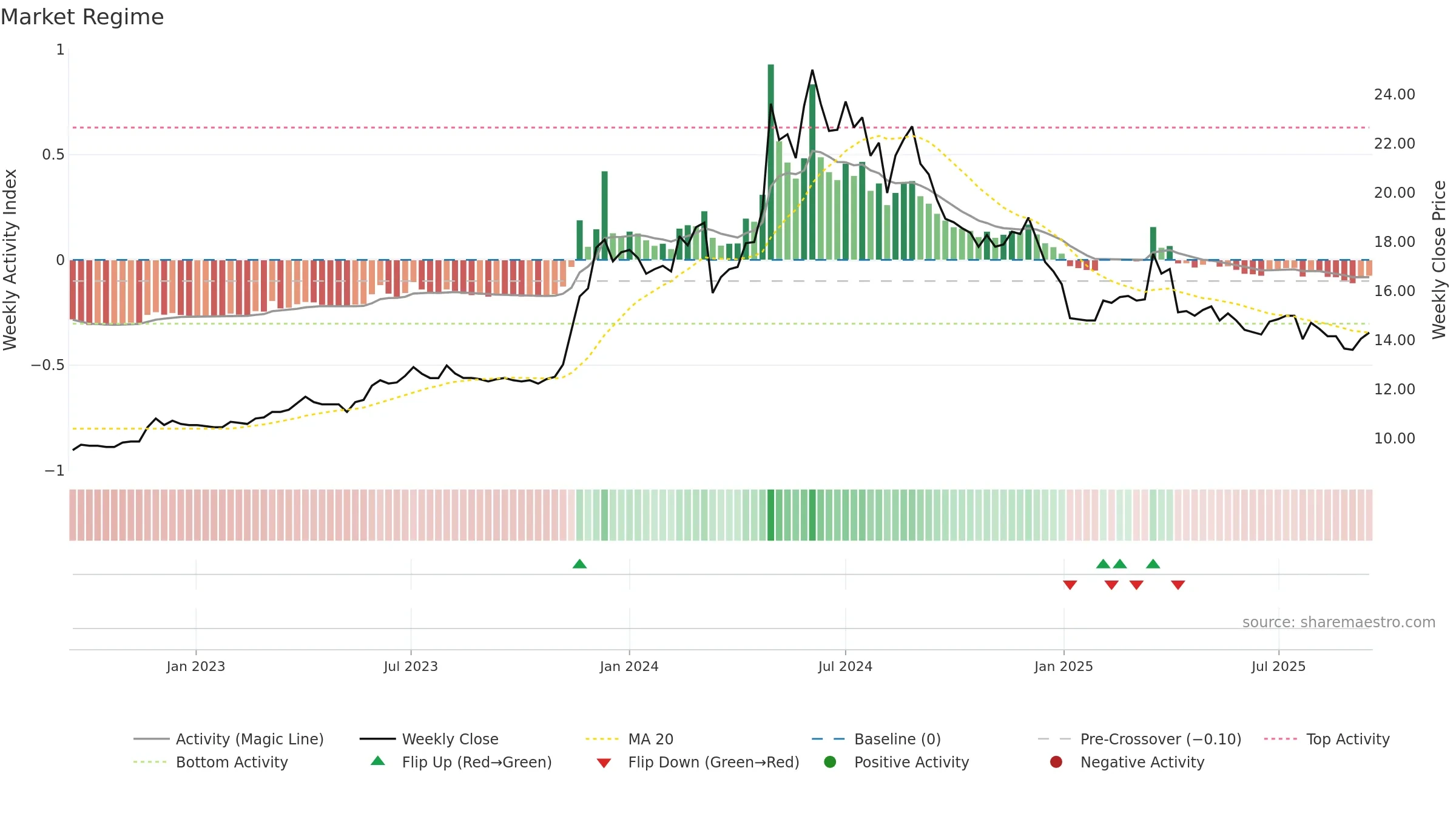
Task: Click the Market Regime chart title
Action: pos(82,17)
